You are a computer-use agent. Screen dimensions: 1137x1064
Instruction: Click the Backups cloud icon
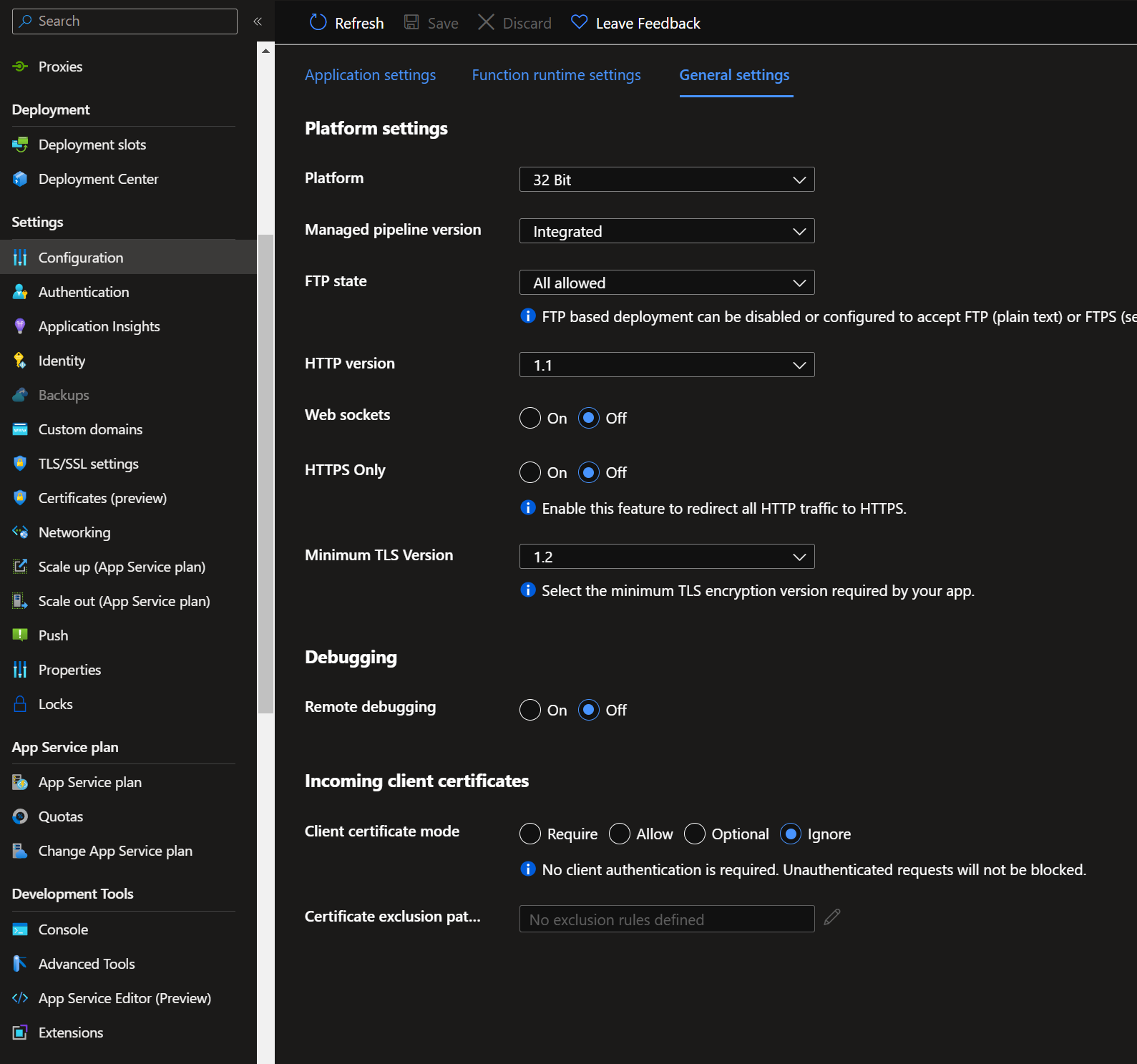point(20,395)
